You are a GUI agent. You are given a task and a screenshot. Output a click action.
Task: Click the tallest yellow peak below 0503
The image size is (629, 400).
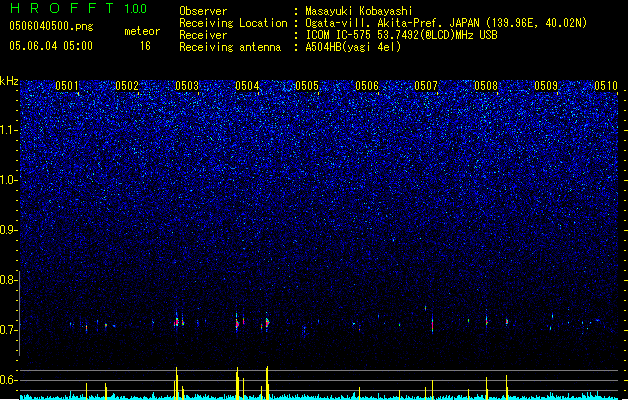[177, 383]
